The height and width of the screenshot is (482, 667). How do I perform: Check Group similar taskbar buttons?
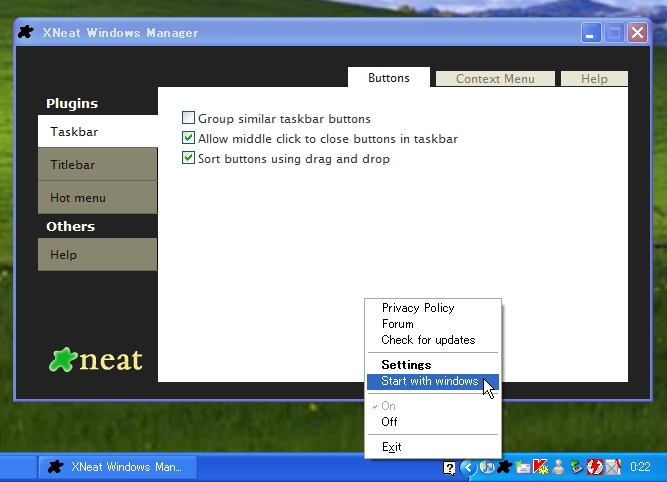[188, 118]
